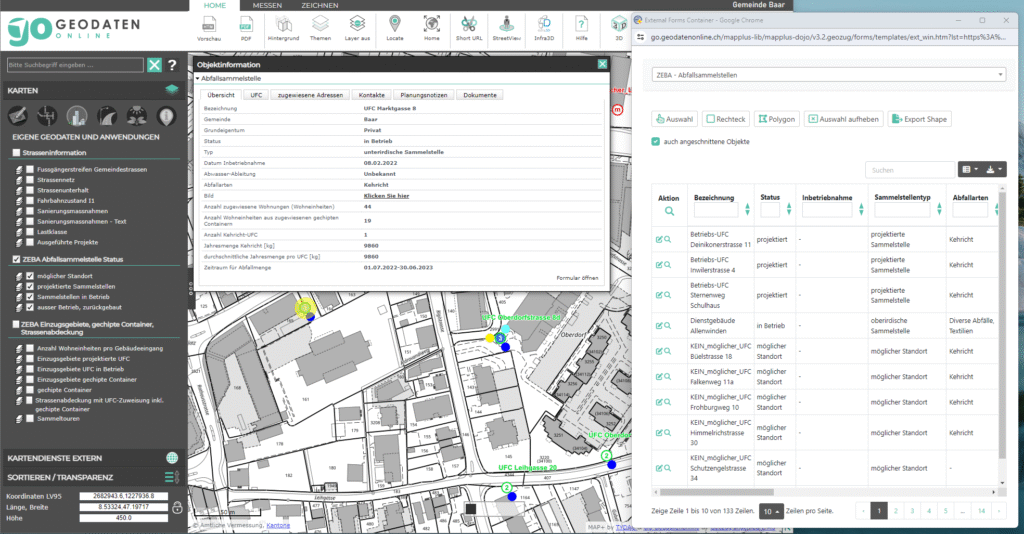Image resolution: width=1024 pixels, height=534 pixels.
Task: Switch to the MESSEN ribbon tab
Action: (267, 6)
